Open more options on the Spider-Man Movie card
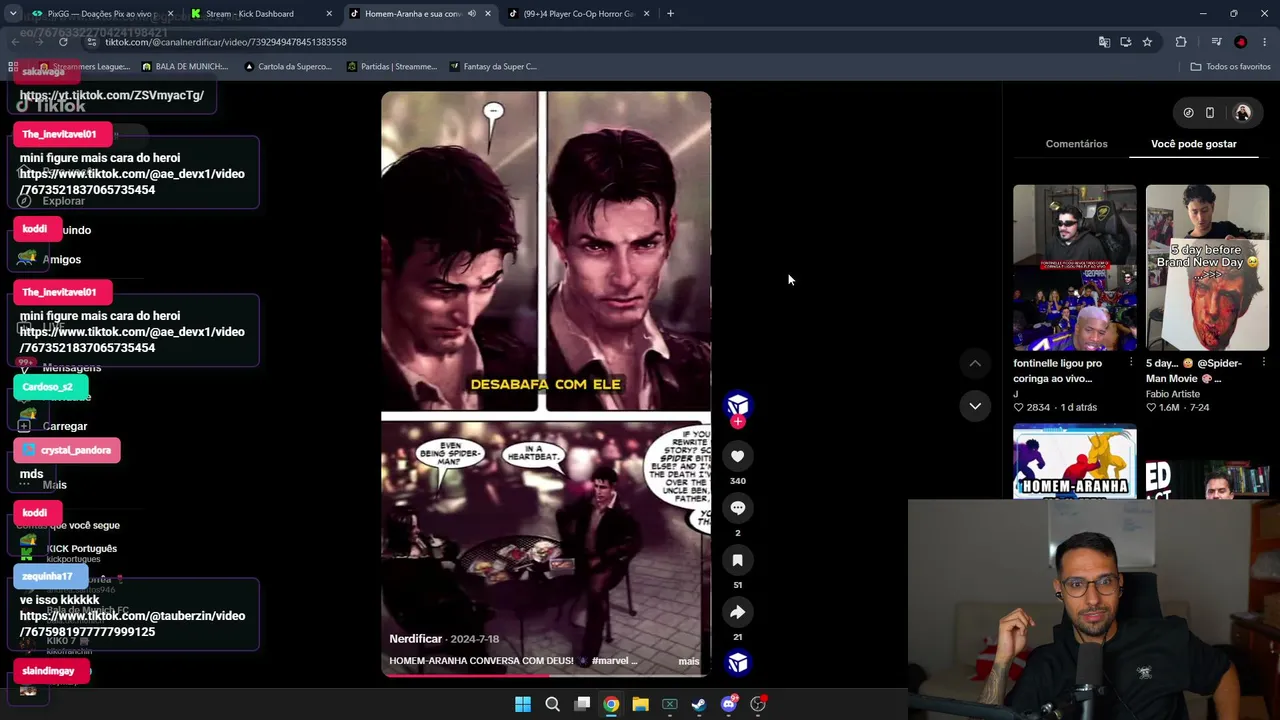This screenshot has width=1280, height=720. (x=1264, y=363)
